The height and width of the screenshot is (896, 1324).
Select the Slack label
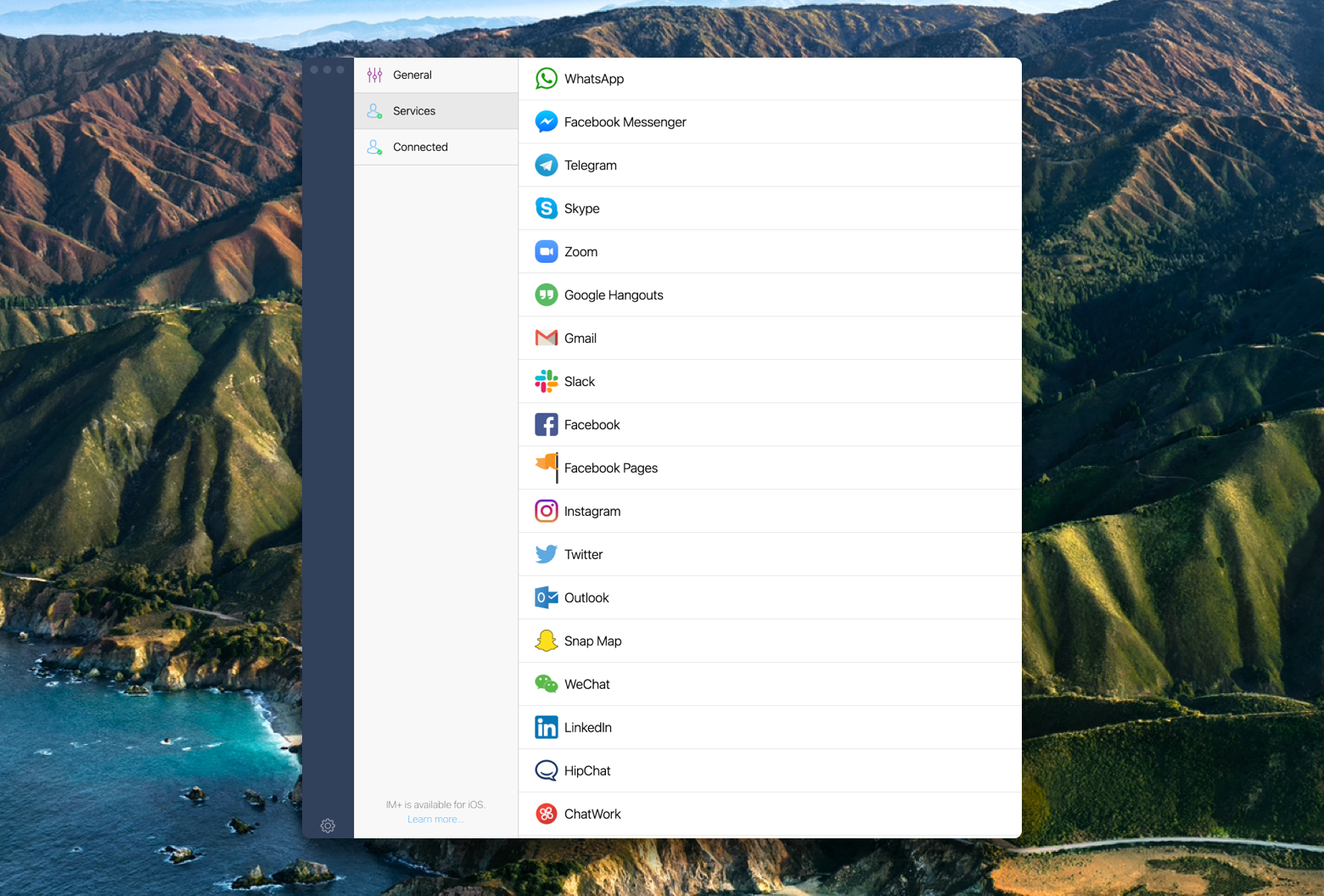click(580, 382)
